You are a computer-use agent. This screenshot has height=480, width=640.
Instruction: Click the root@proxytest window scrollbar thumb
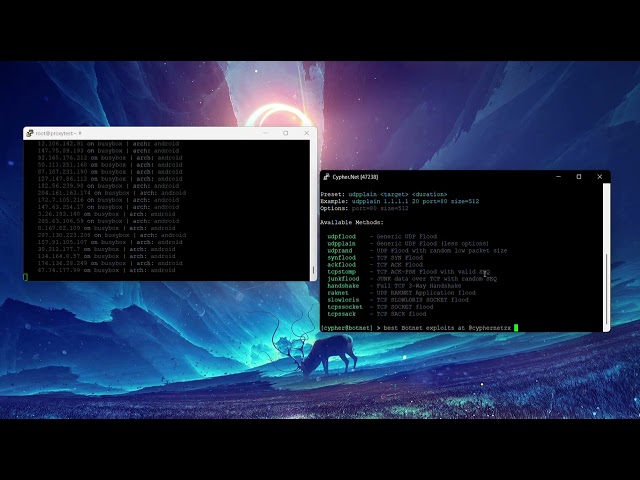coord(313,270)
